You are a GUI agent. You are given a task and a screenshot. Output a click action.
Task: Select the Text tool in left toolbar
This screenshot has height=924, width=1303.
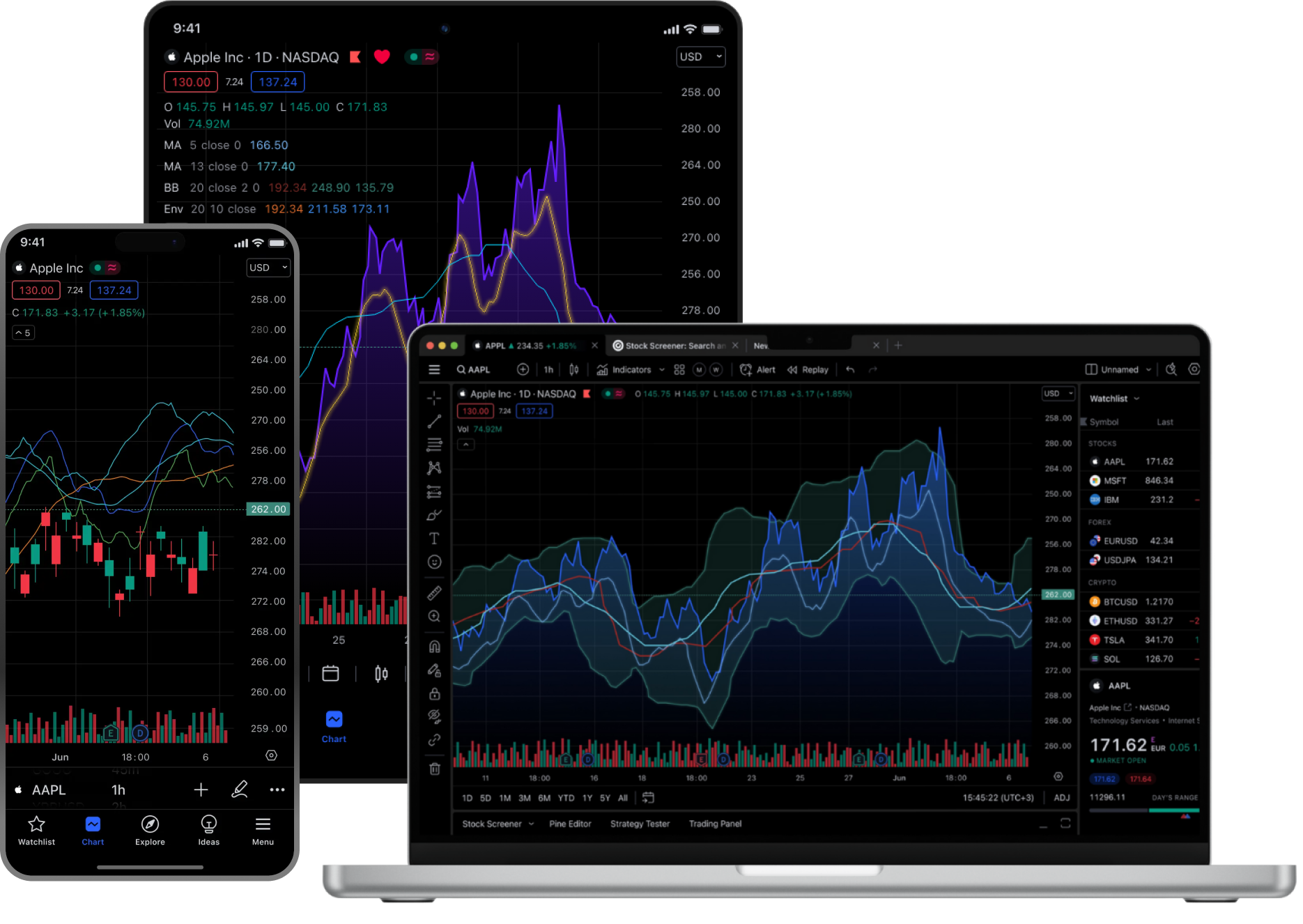(x=434, y=539)
